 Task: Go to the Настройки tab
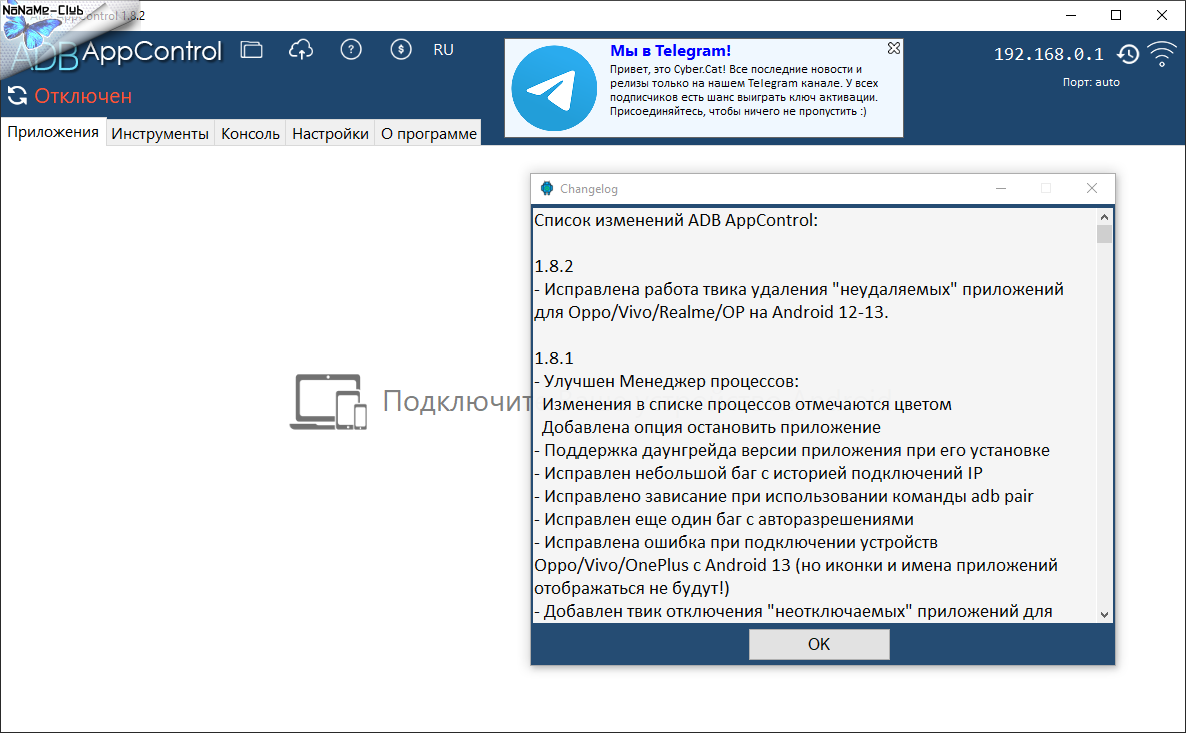pos(330,133)
